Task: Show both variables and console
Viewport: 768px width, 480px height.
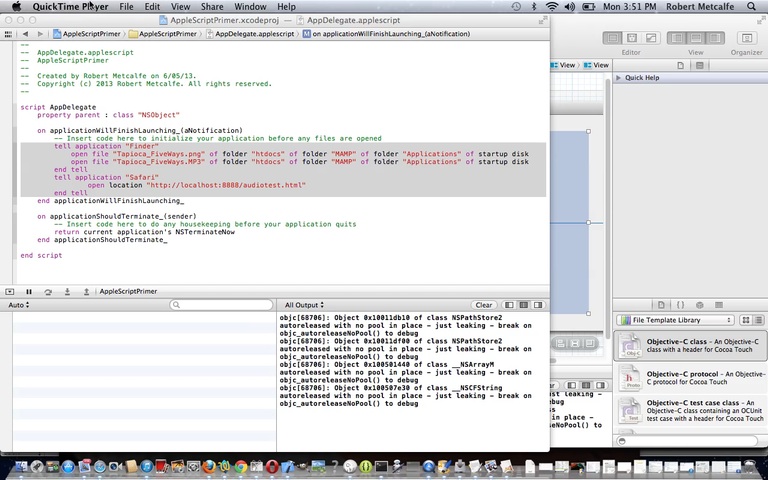Action: pos(524,305)
